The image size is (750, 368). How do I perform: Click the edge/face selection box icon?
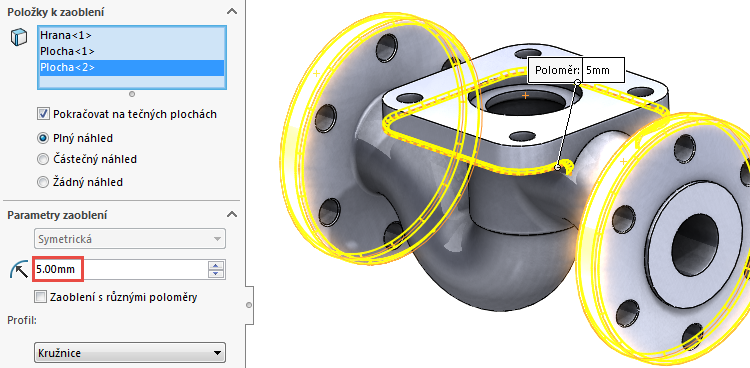point(19,37)
